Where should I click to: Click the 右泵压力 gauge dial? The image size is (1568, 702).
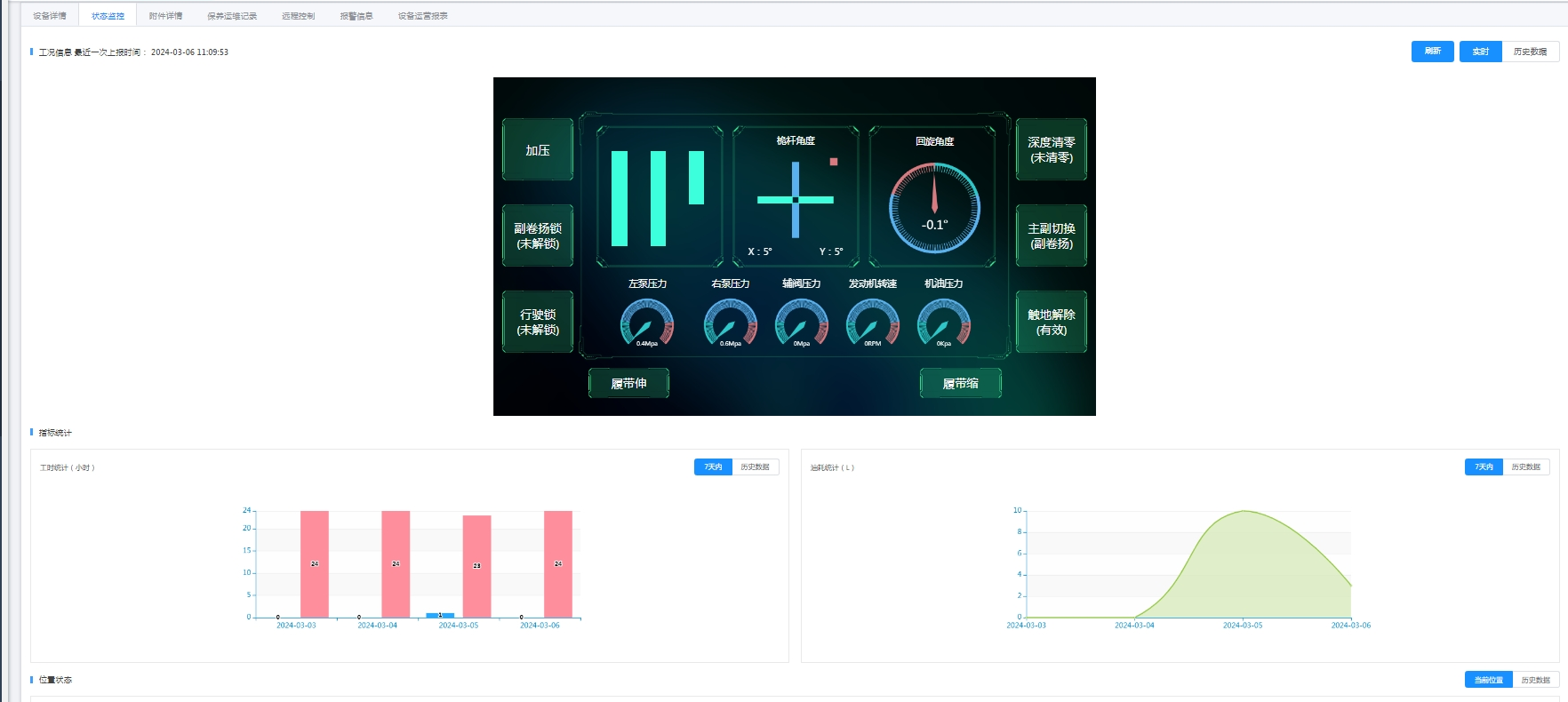click(x=730, y=323)
